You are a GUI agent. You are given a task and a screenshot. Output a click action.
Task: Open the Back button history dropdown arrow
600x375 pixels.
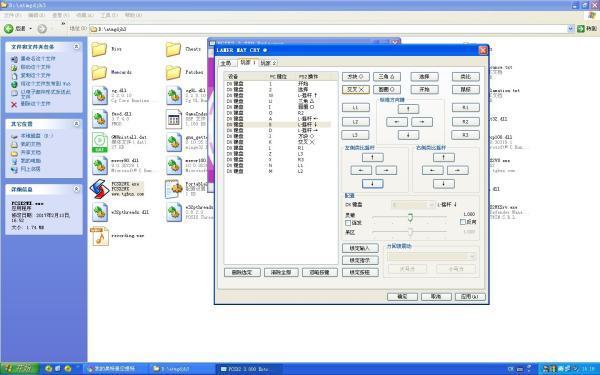coord(31,29)
